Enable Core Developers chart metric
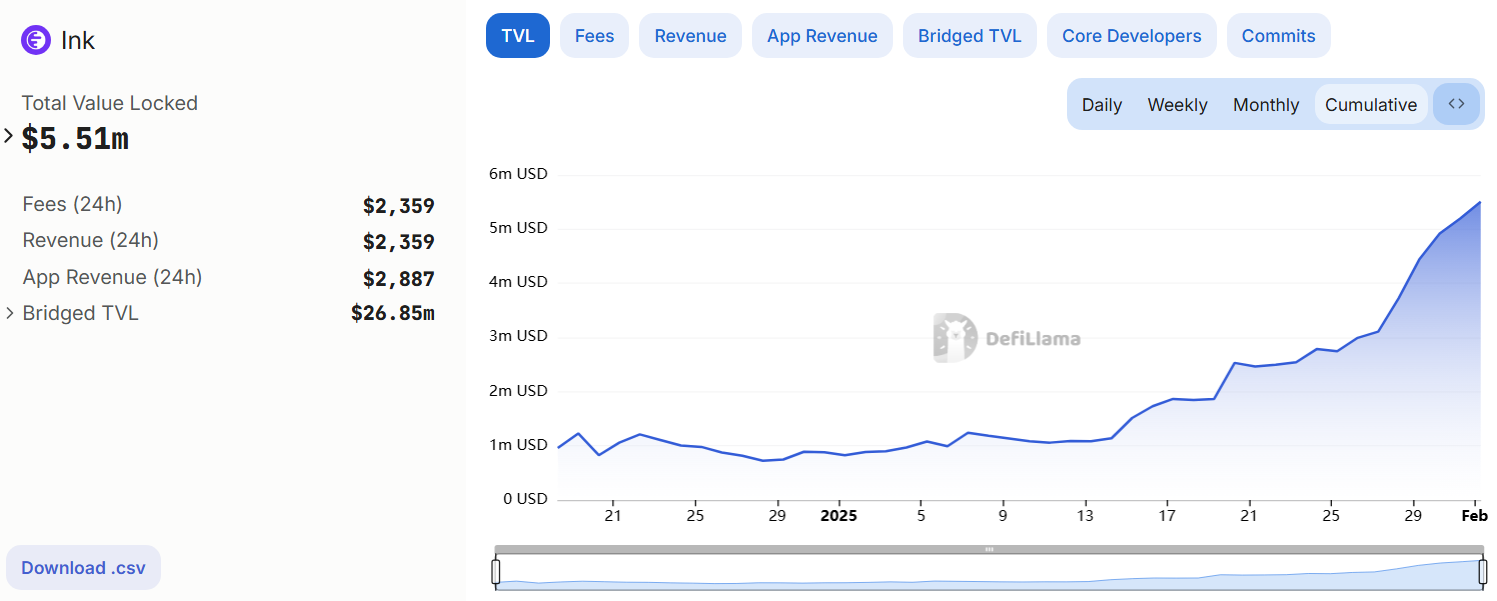 tap(1131, 36)
